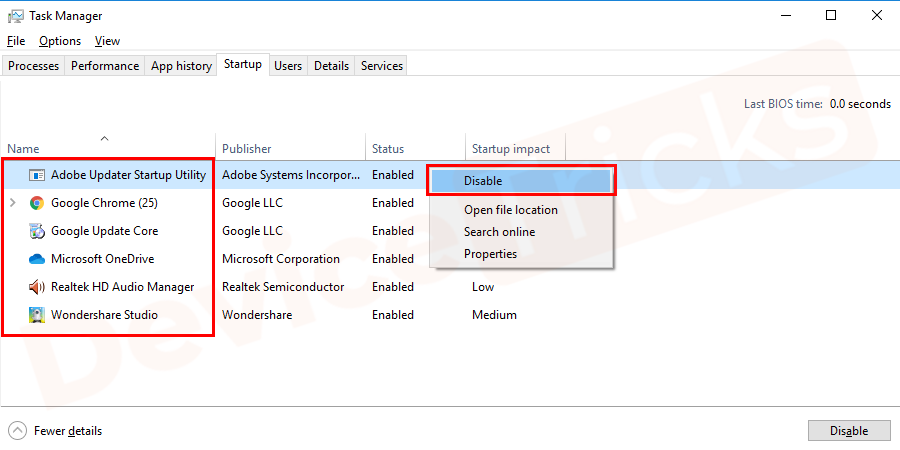Click the Microsoft Corporation publisher cell
Viewport: 900px width, 450px height.
coord(281,259)
